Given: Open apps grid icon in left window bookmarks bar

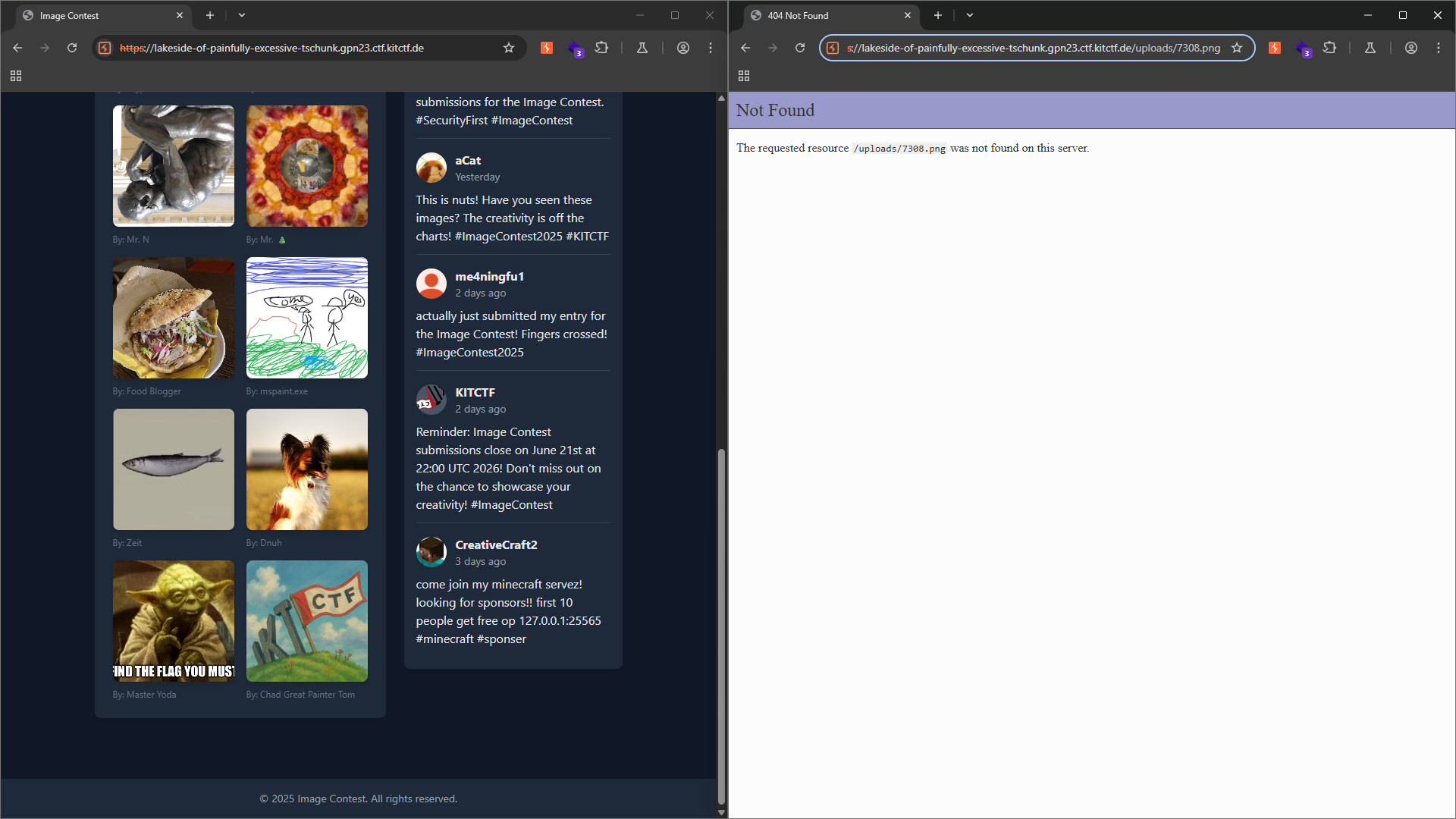Looking at the screenshot, I should click(16, 76).
